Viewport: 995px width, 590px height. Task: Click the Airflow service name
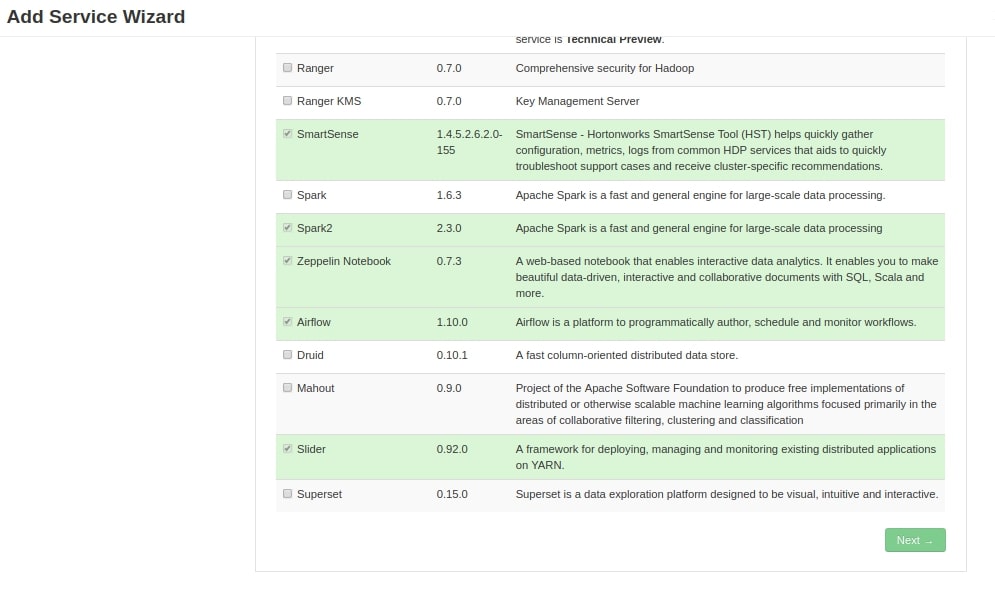313,322
